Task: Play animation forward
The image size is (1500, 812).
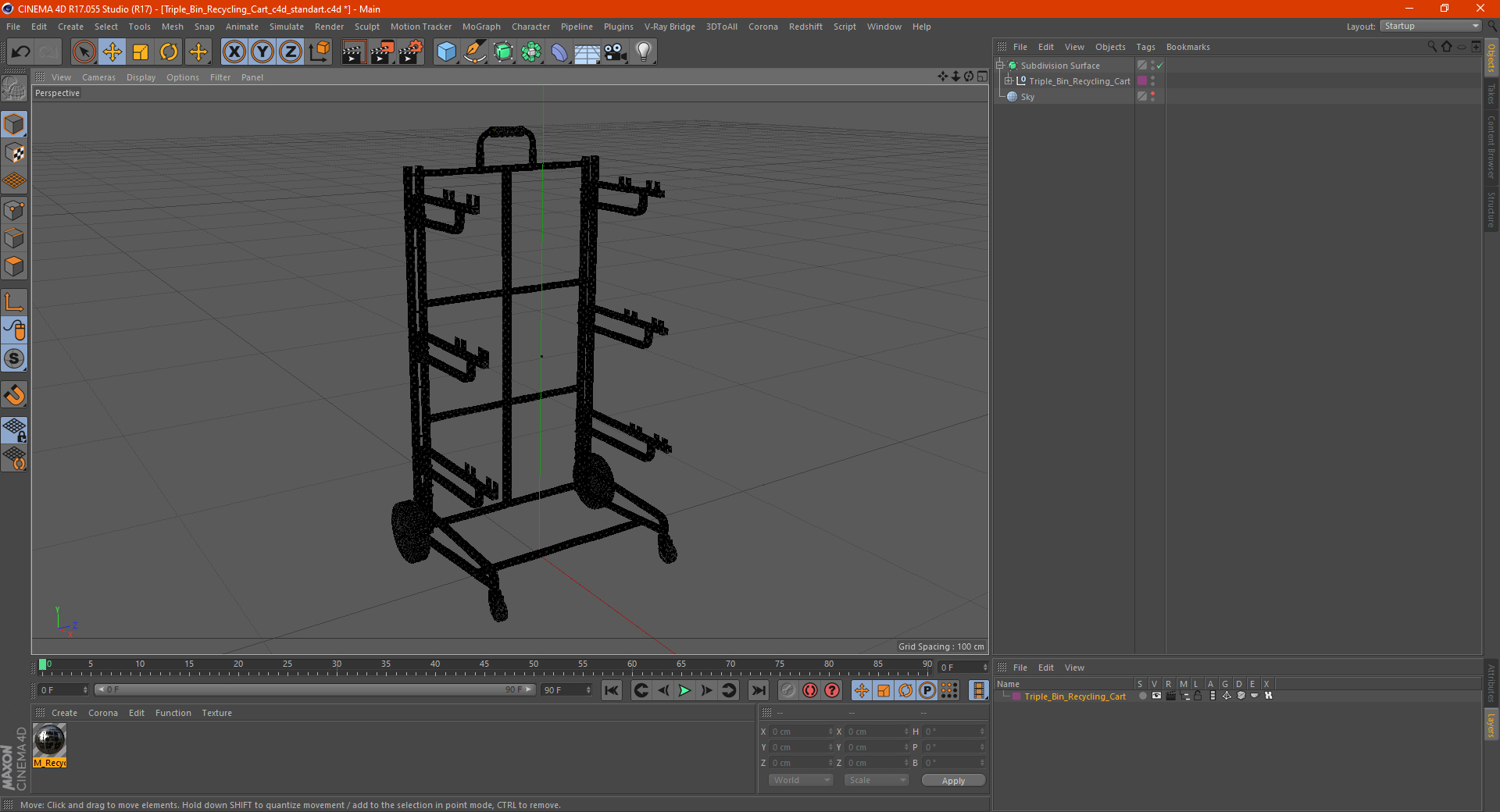Action: 684,690
